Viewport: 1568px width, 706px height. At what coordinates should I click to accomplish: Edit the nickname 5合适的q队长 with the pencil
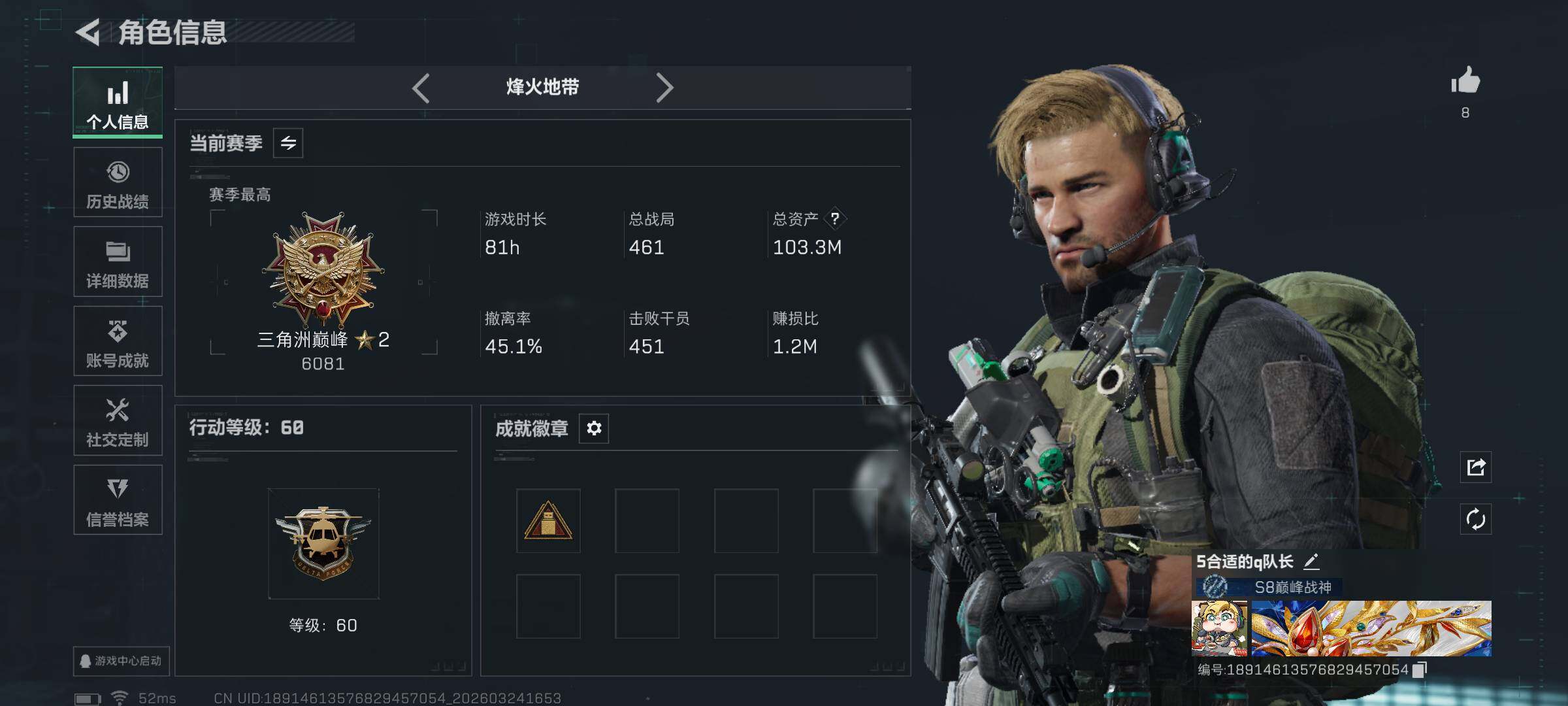point(1311,561)
